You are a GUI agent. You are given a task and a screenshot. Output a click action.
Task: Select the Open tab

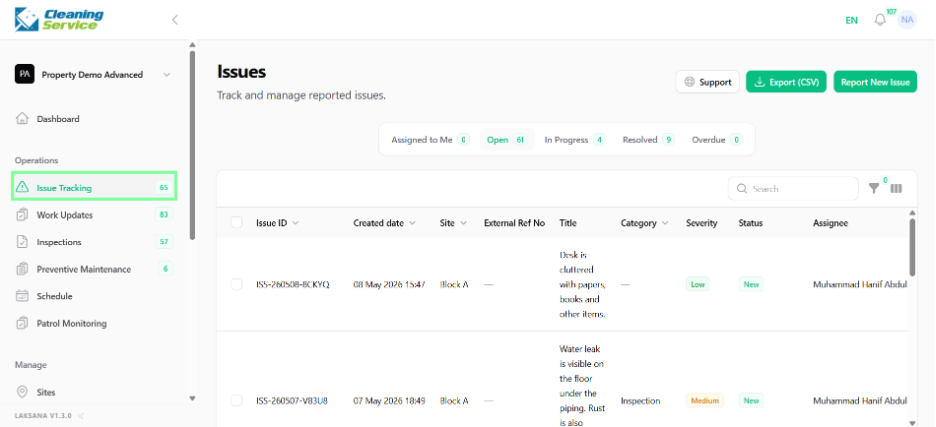(x=506, y=140)
